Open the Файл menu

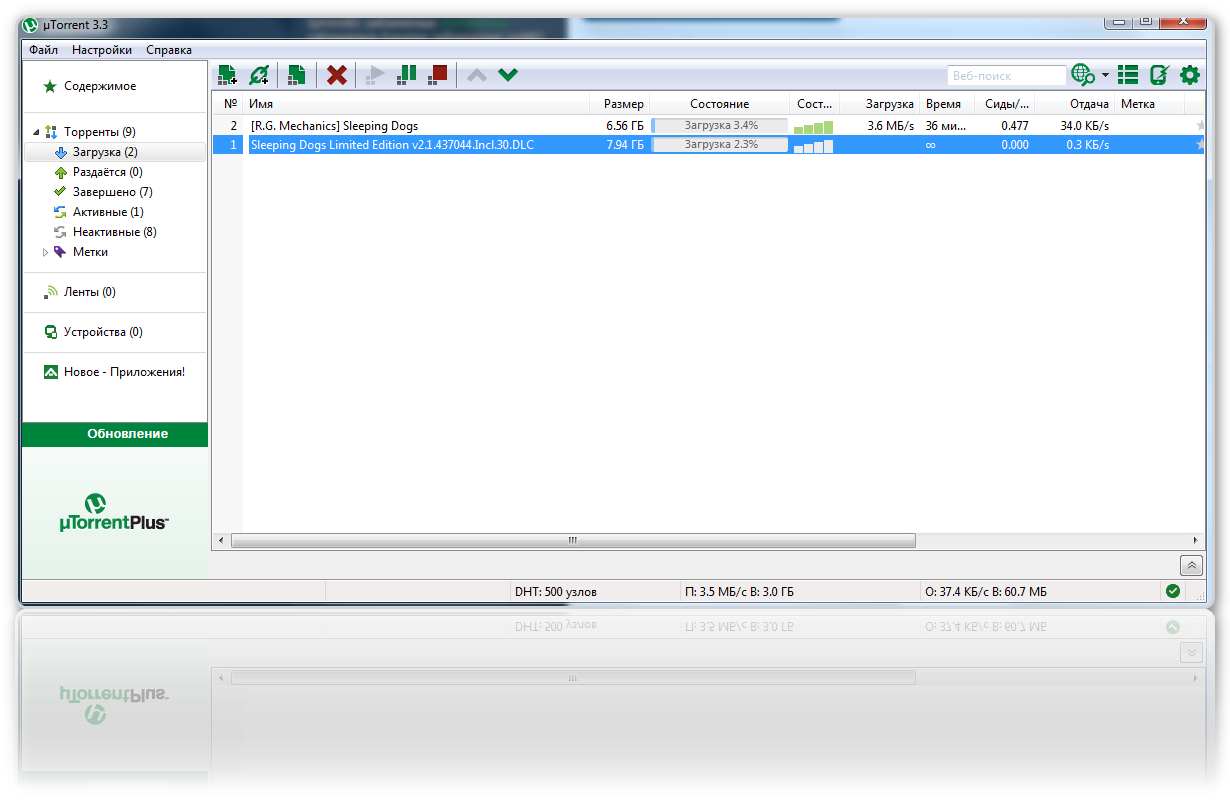(43, 50)
